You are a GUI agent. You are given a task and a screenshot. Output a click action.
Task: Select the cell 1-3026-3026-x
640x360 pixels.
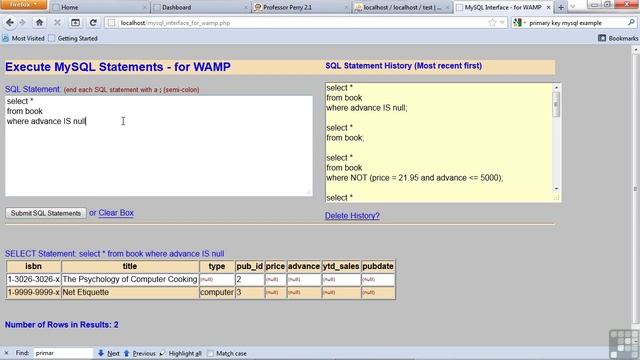point(33,279)
